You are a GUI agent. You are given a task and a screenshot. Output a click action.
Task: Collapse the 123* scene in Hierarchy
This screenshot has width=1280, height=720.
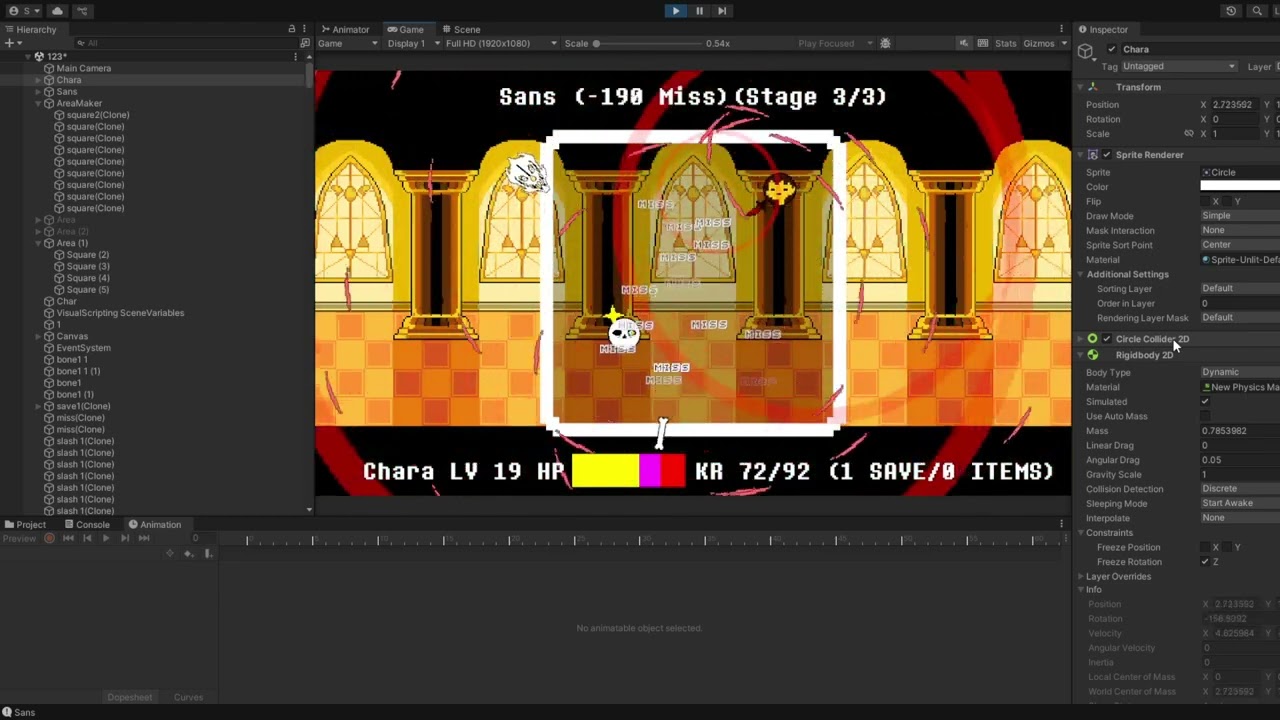tap(26, 56)
